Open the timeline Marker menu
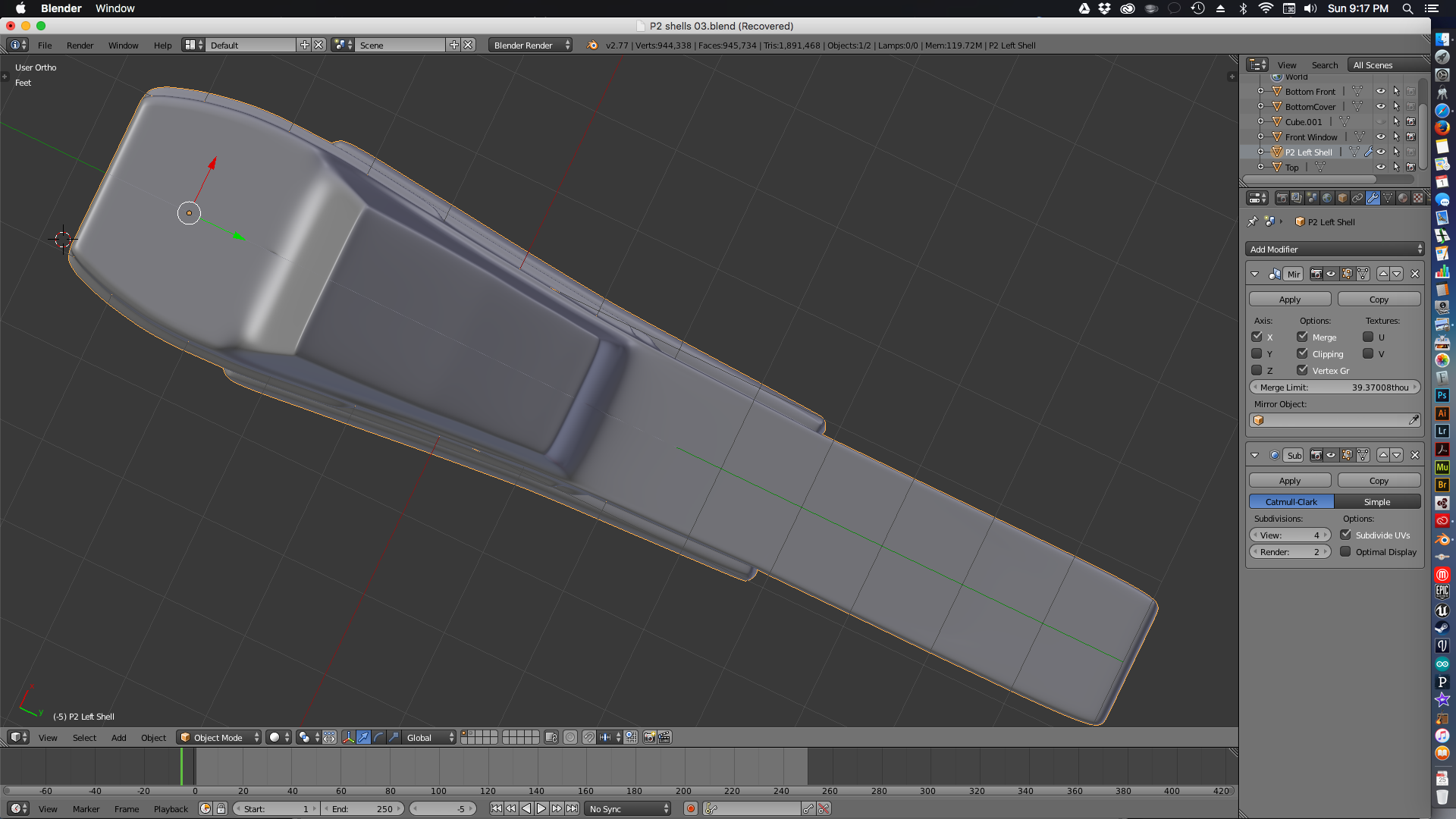1456x819 pixels. click(x=86, y=808)
